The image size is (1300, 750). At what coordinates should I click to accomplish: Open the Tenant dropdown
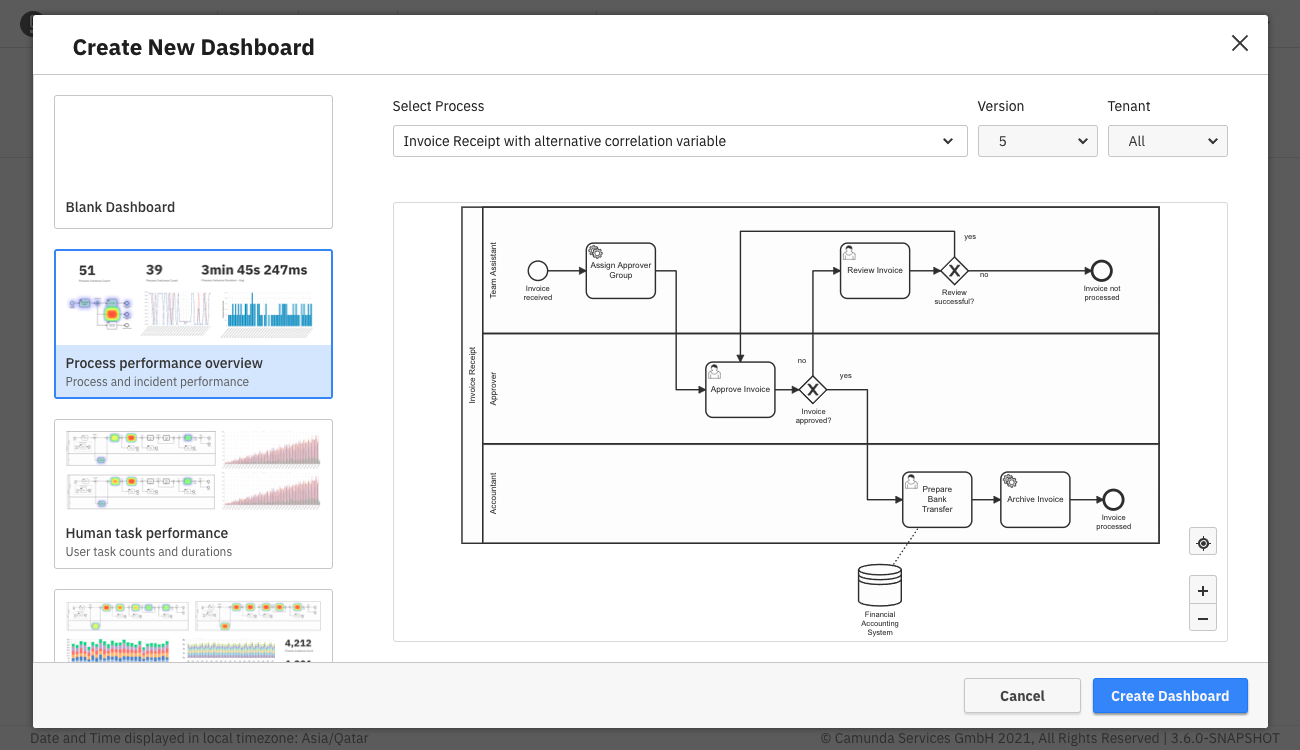1167,141
